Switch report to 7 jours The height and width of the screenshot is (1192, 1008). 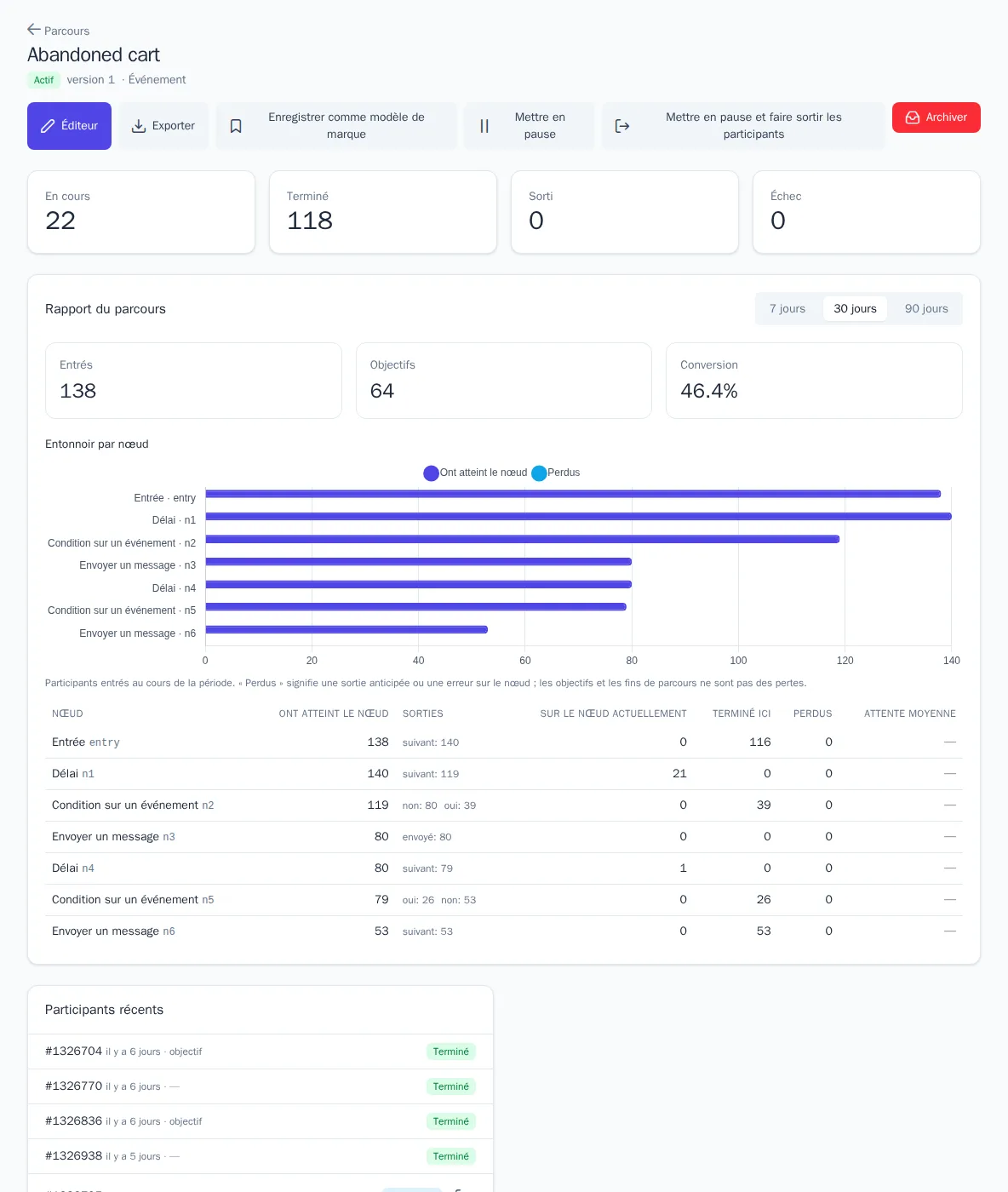point(787,309)
